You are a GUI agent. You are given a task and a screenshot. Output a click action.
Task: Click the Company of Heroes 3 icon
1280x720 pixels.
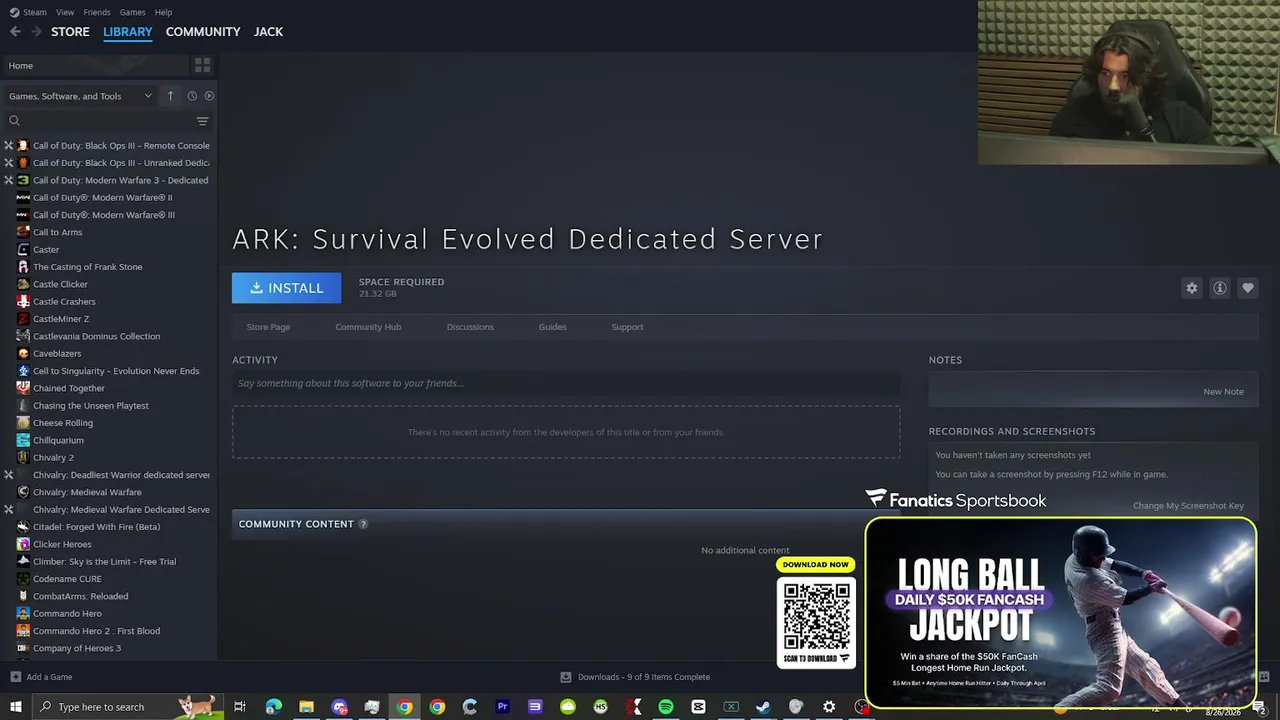23,648
